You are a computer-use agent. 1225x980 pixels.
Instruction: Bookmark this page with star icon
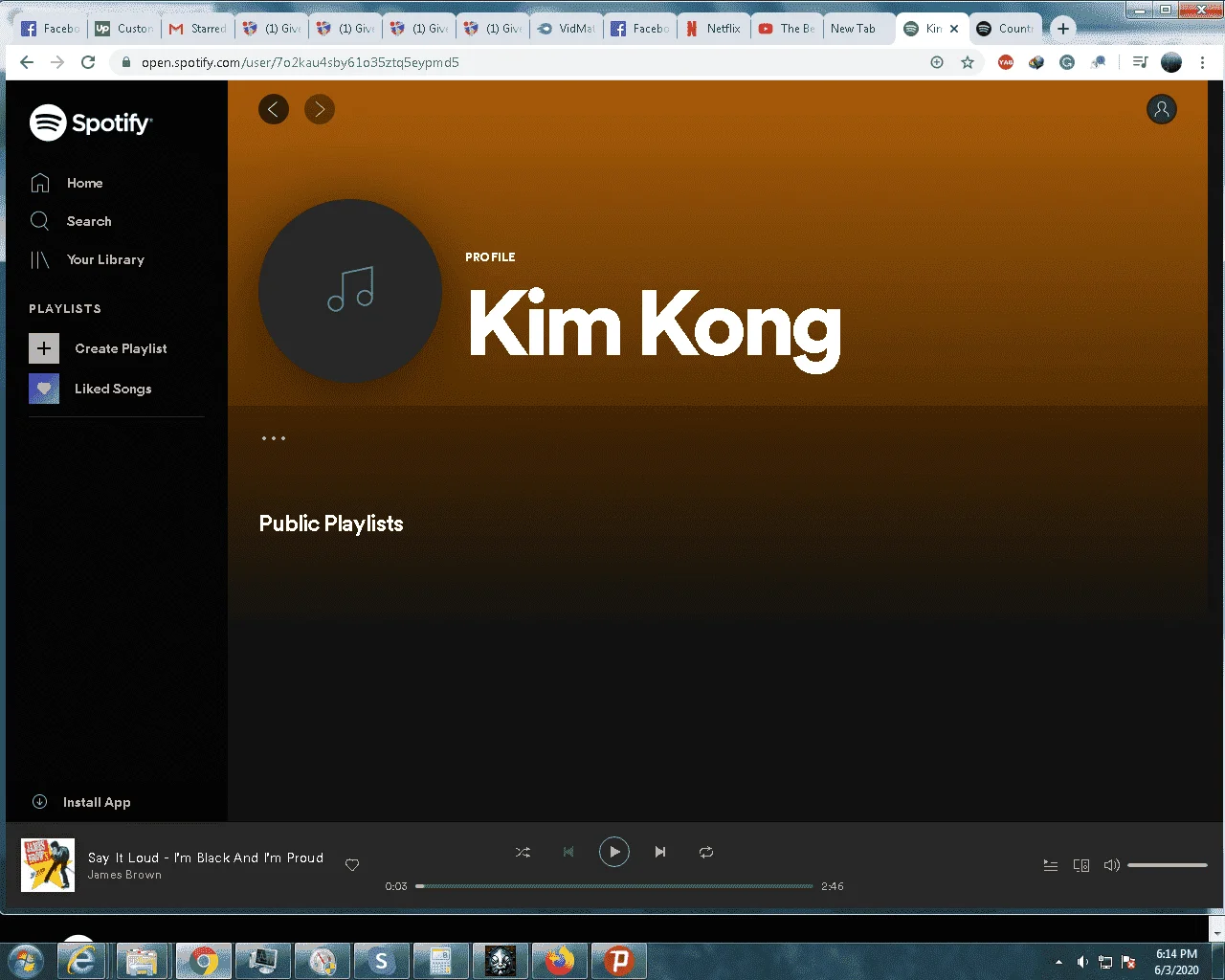[968, 62]
